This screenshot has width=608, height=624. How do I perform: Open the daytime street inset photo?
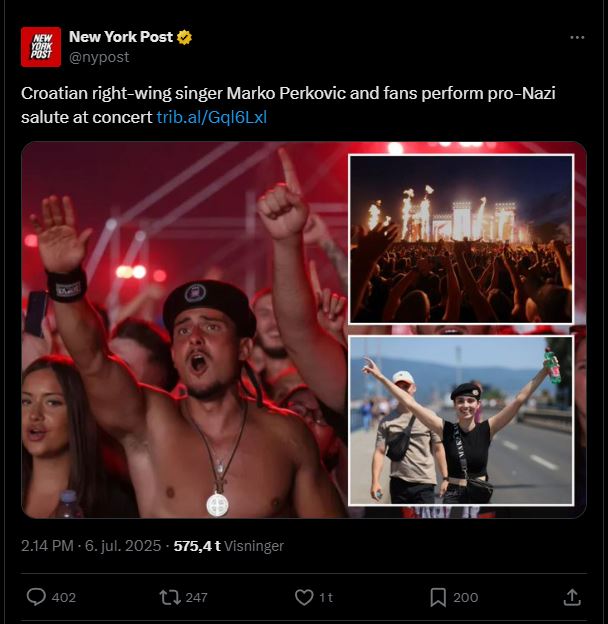[x=461, y=421]
